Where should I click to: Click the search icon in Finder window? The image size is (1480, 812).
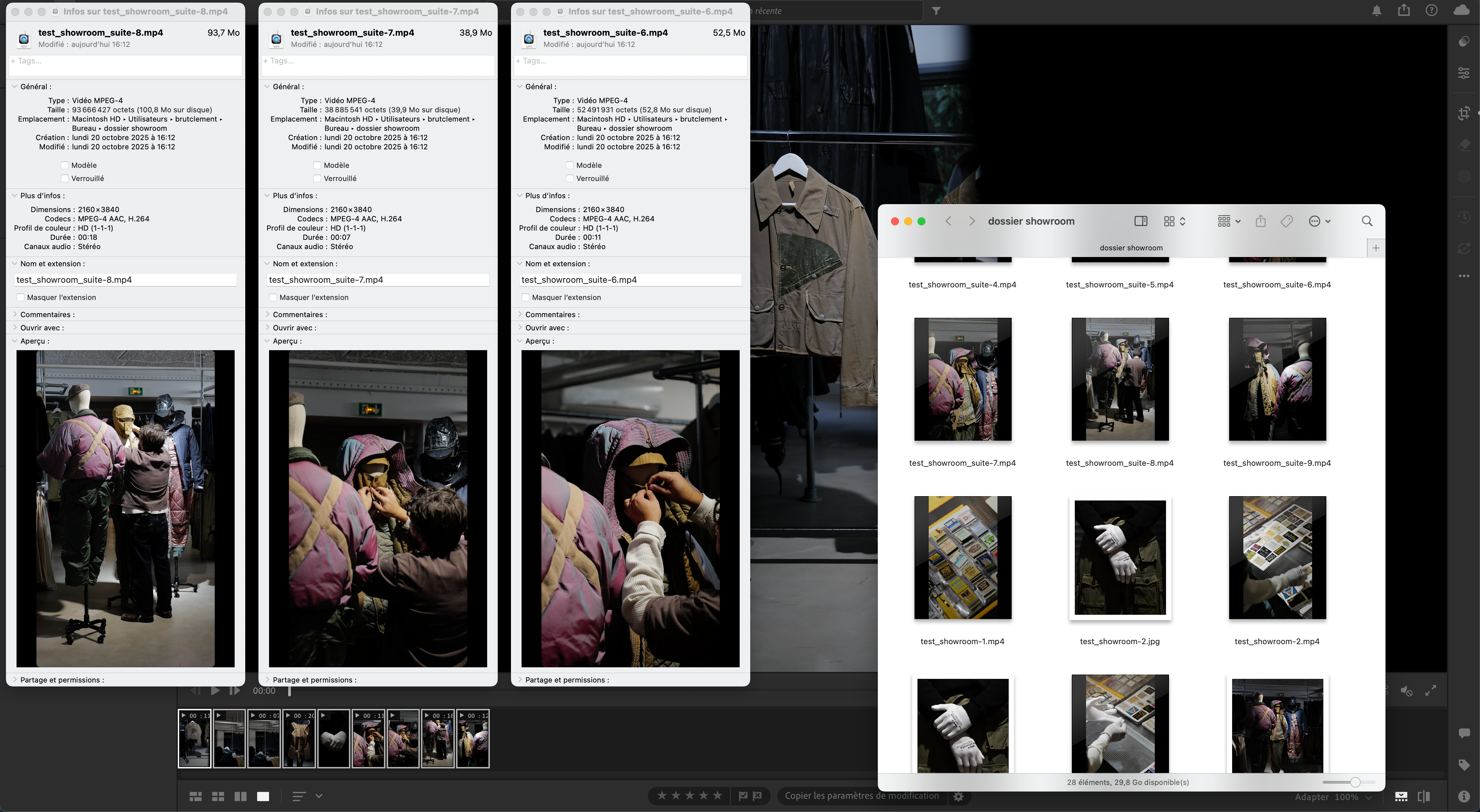click(x=1367, y=221)
